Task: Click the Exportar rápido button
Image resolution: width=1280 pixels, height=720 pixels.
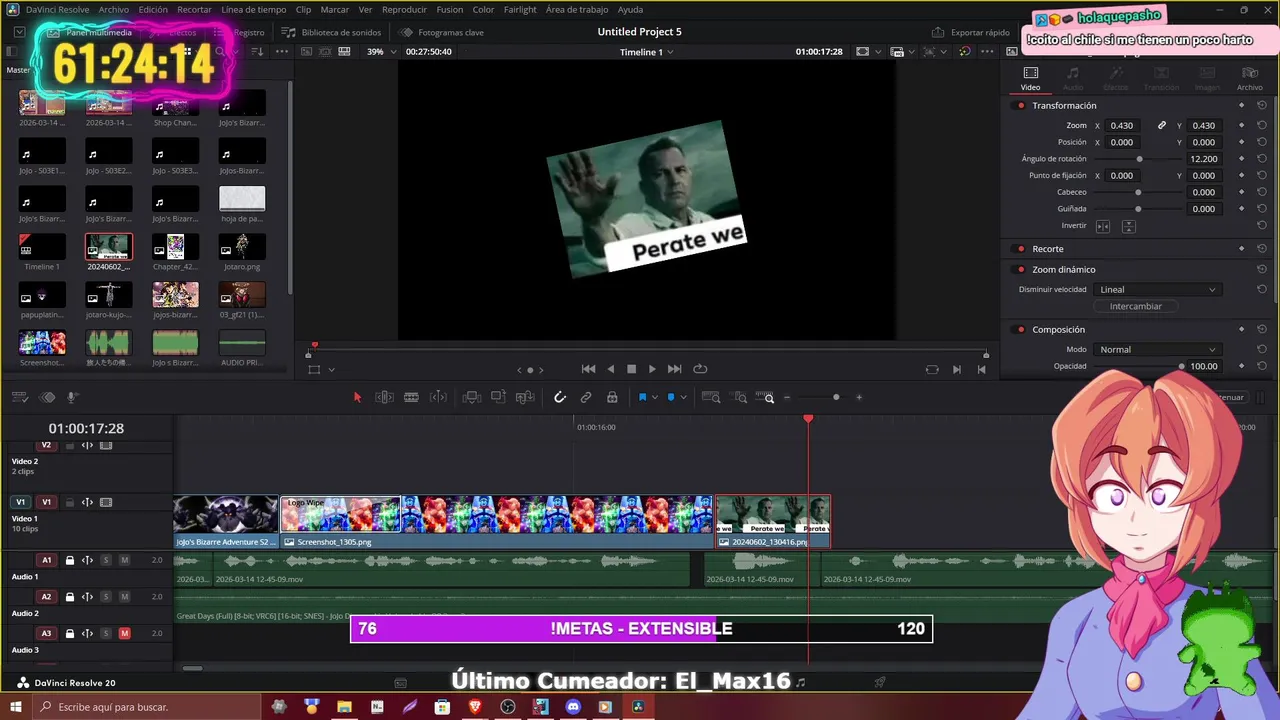Action: [x=971, y=32]
